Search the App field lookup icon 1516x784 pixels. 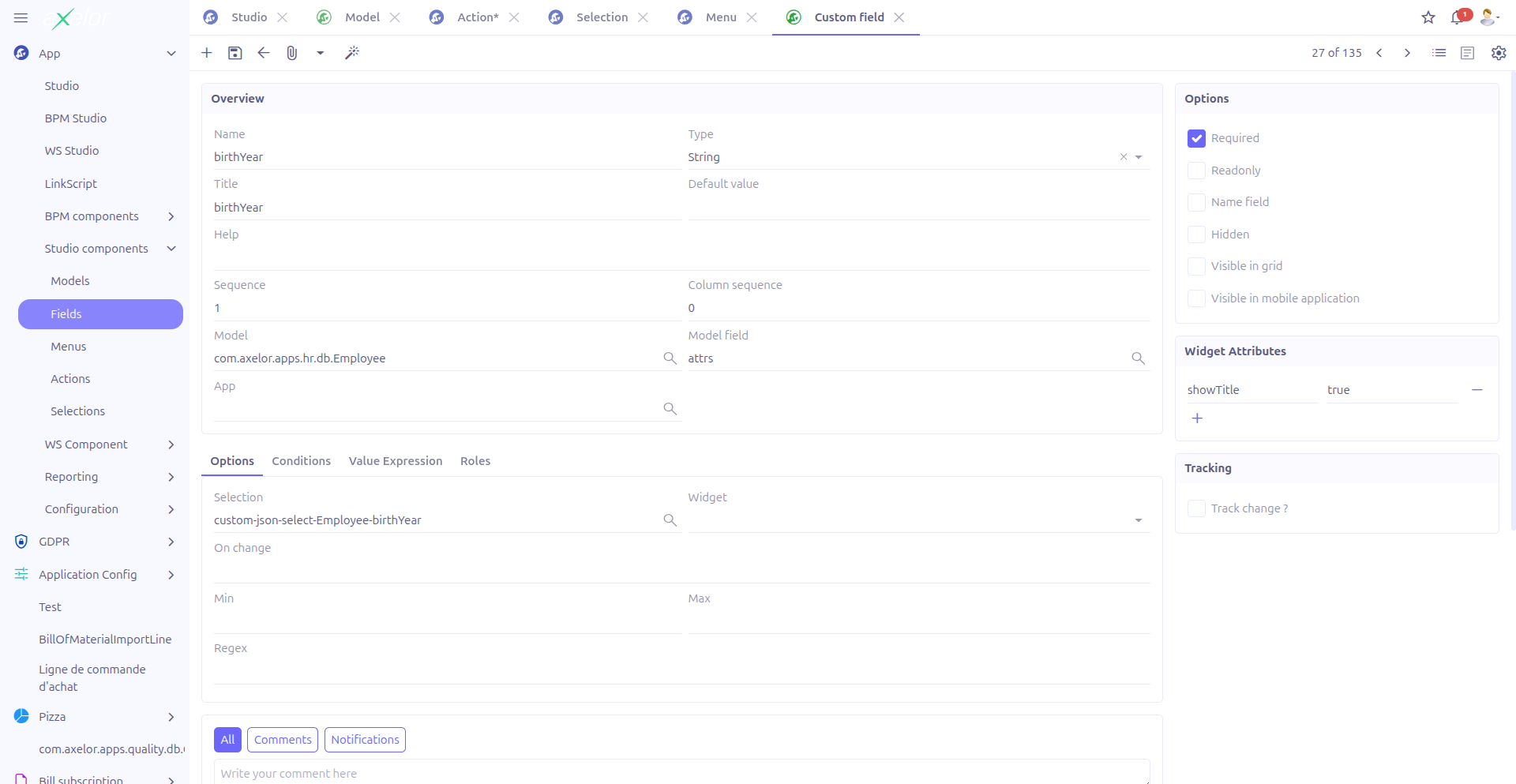670,409
